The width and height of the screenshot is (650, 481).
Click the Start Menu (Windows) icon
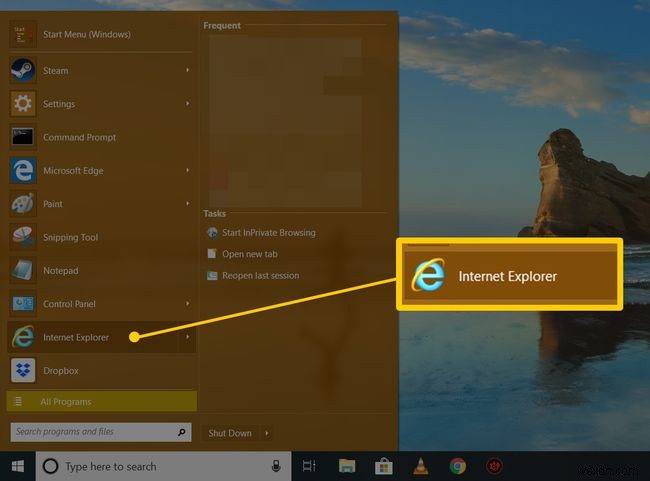23,34
